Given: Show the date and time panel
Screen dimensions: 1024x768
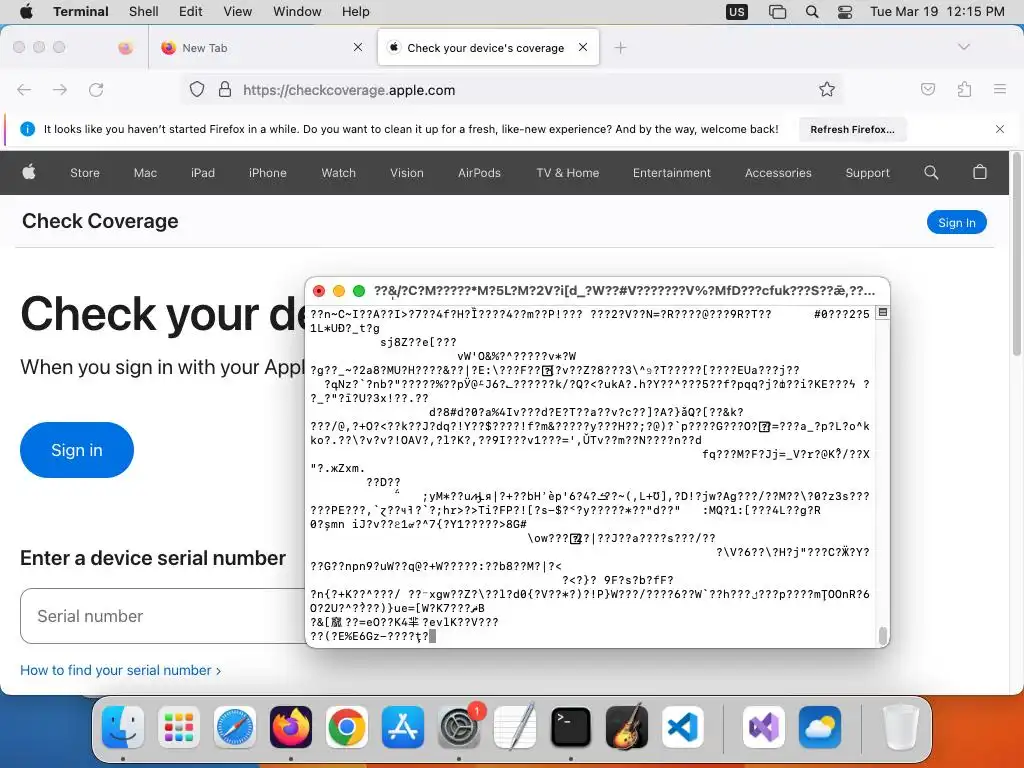Looking at the screenshot, I should tap(937, 11).
